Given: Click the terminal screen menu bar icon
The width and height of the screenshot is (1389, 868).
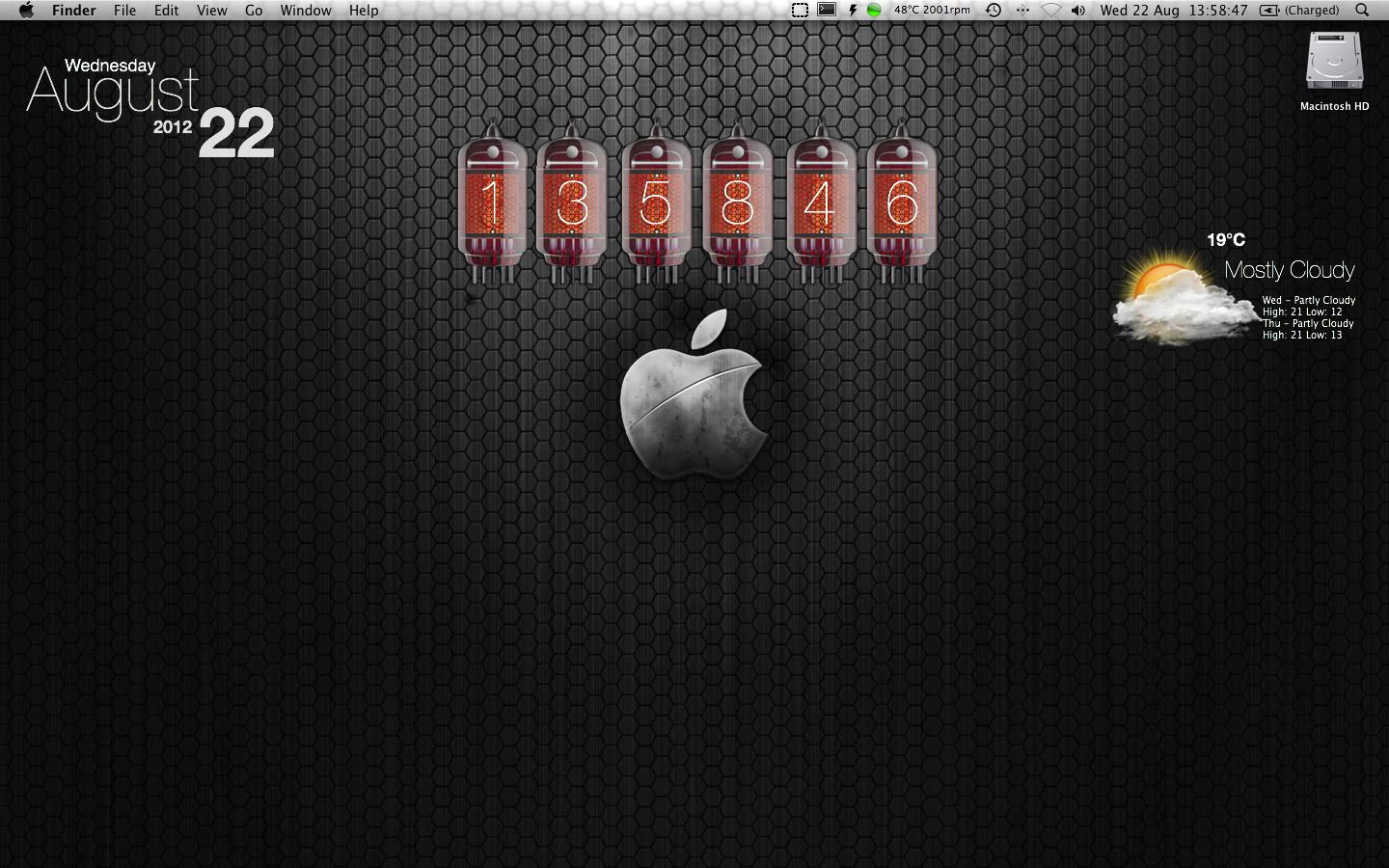Looking at the screenshot, I should click(827, 11).
